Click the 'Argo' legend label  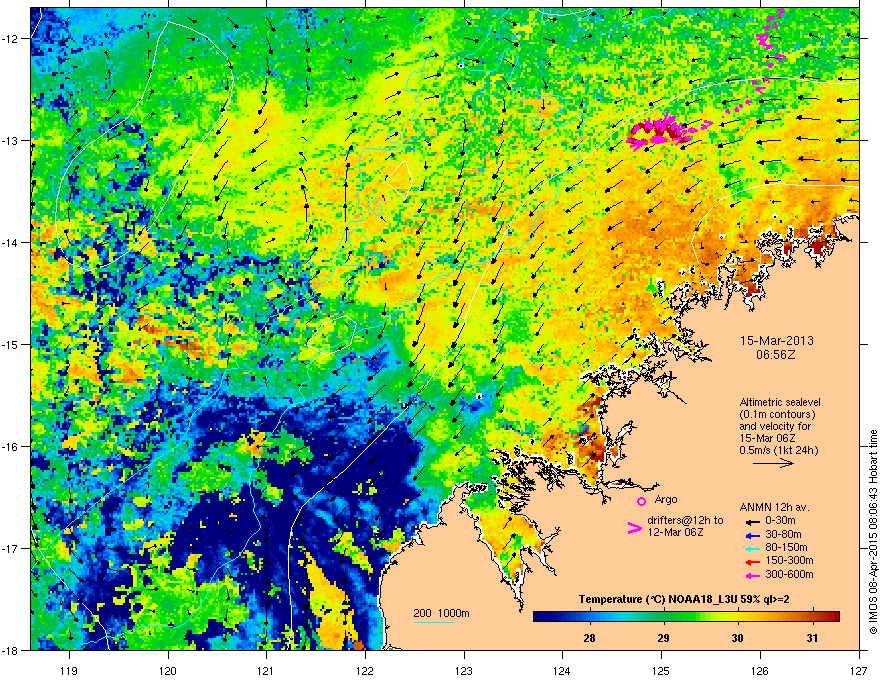coord(666,499)
